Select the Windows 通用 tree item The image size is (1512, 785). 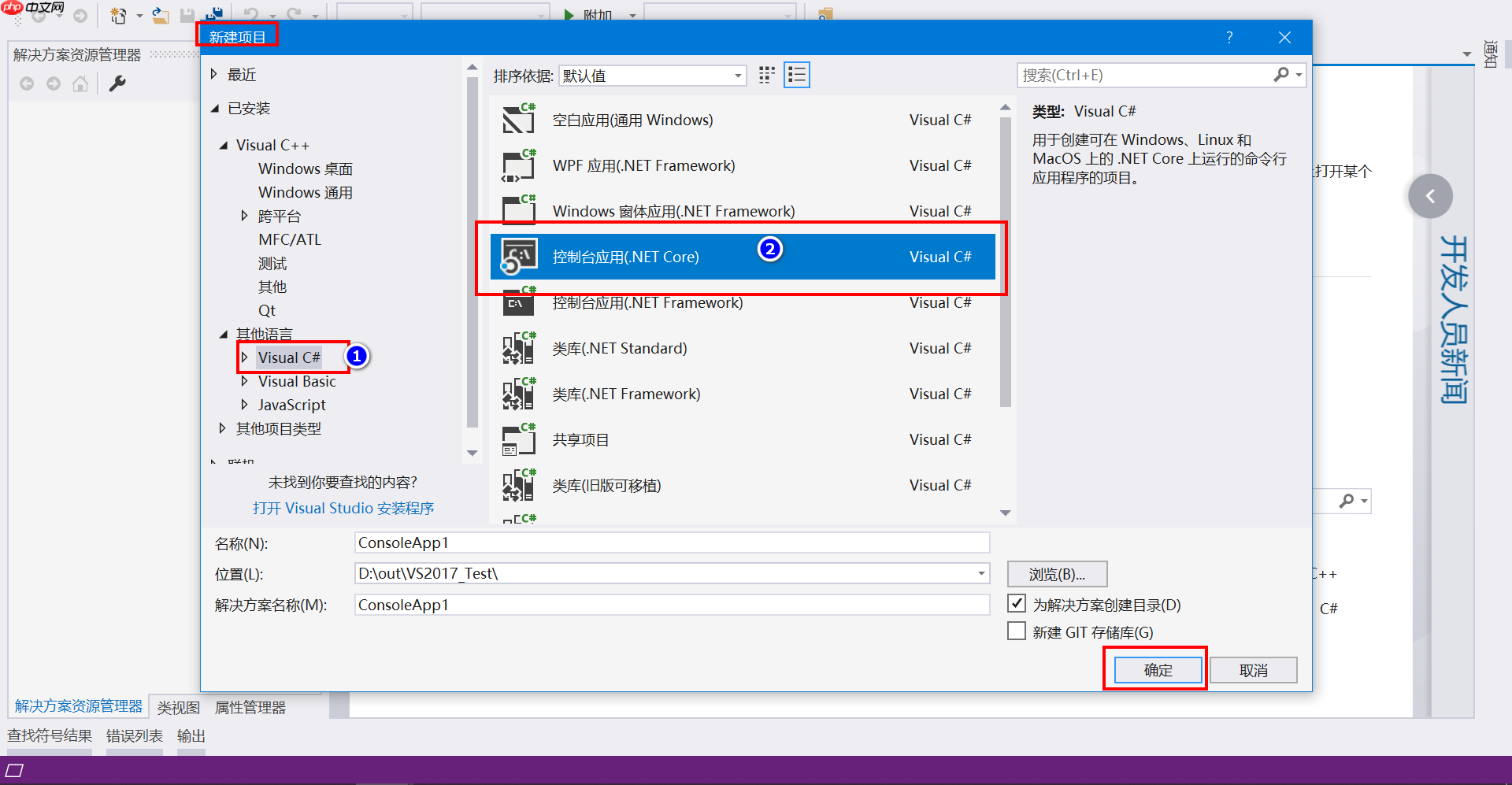point(306,192)
